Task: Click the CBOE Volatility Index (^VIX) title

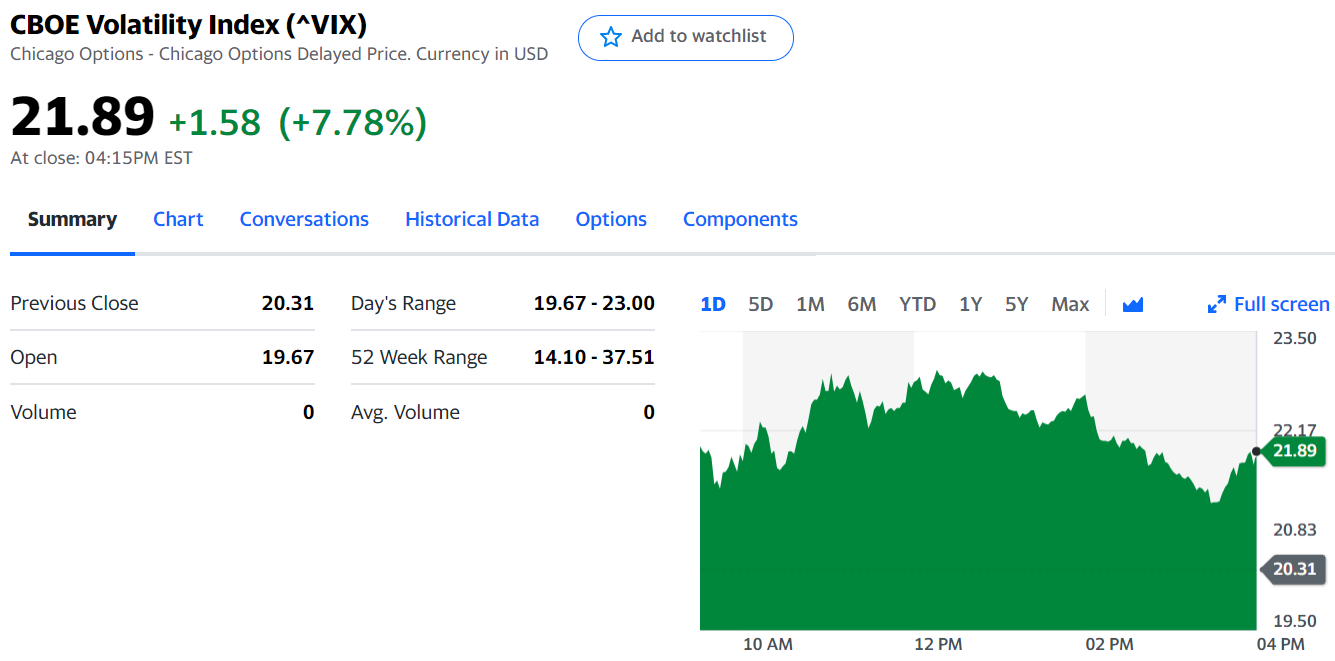Action: coord(188,25)
